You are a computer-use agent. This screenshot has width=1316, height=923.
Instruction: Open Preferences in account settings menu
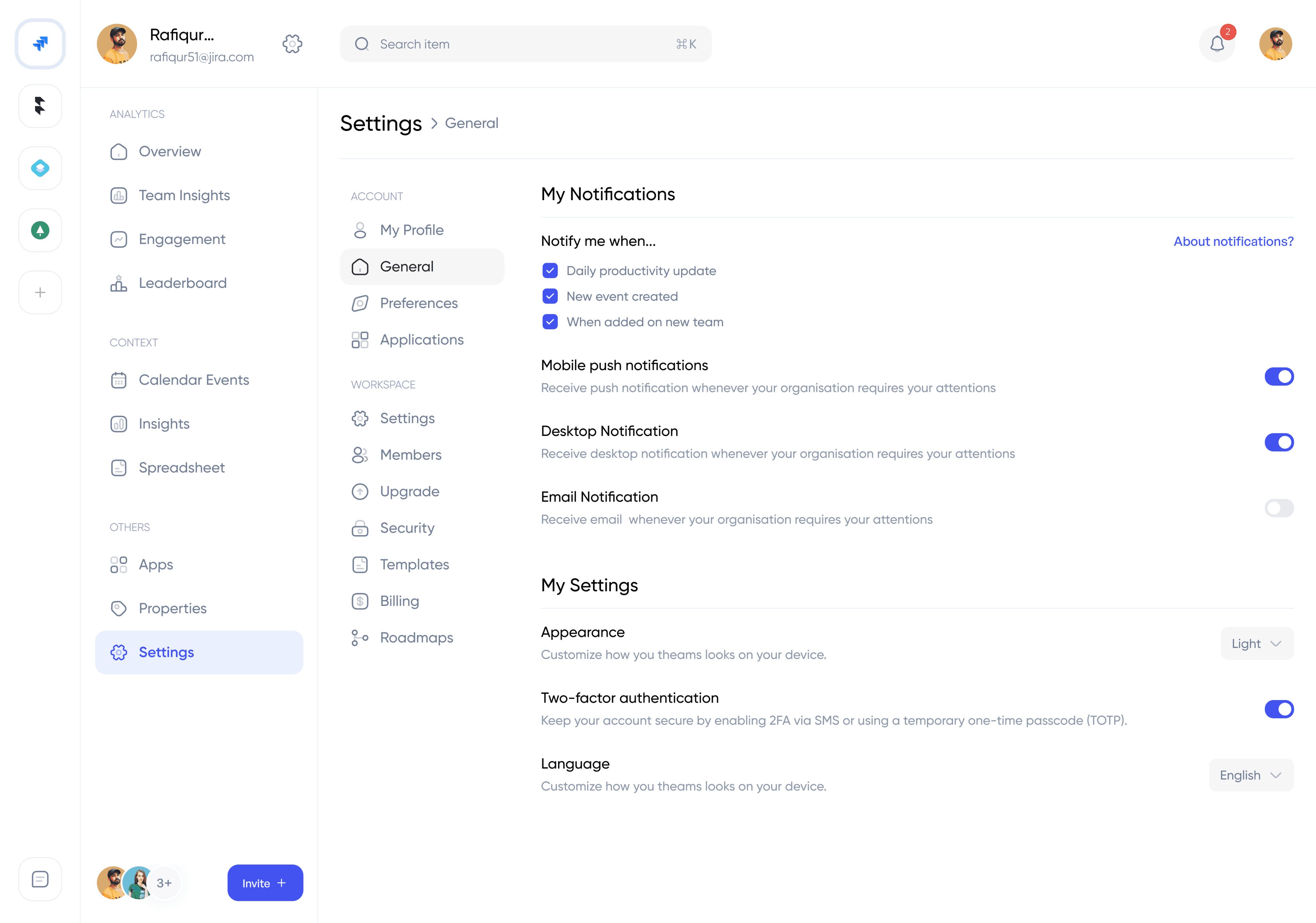[418, 303]
